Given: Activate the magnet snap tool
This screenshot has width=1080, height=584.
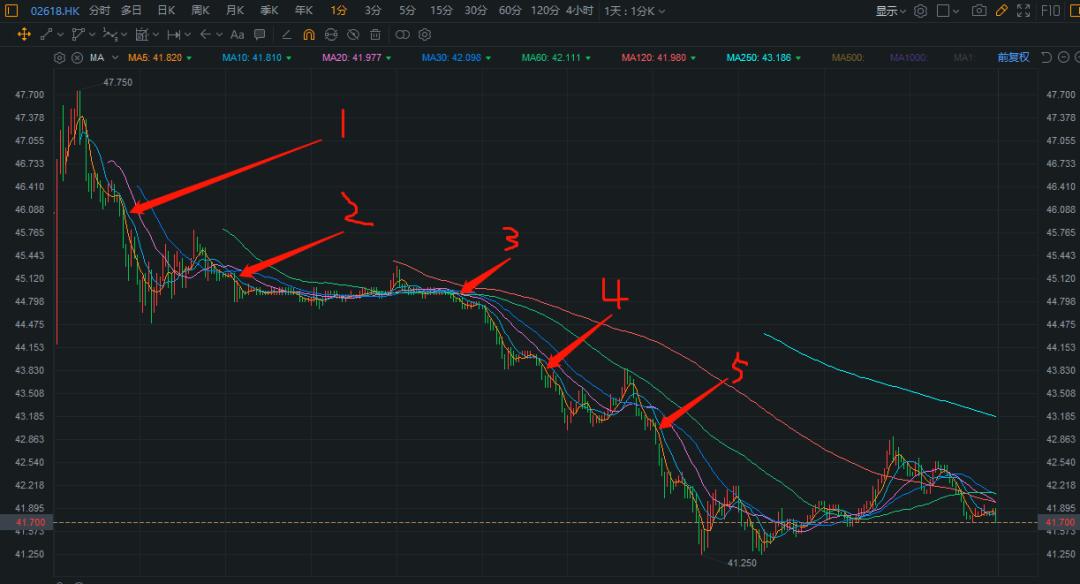Looking at the screenshot, I should [309, 34].
